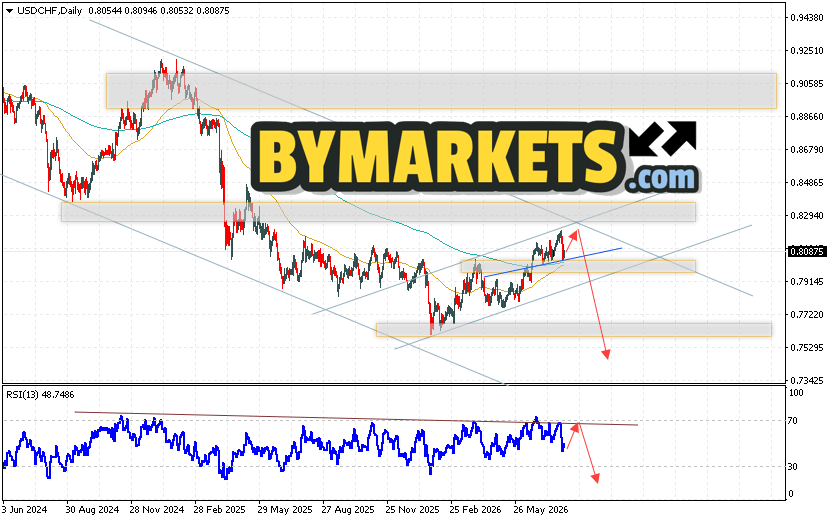Click the 28 Feb 2025 date label

tap(219, 510)
